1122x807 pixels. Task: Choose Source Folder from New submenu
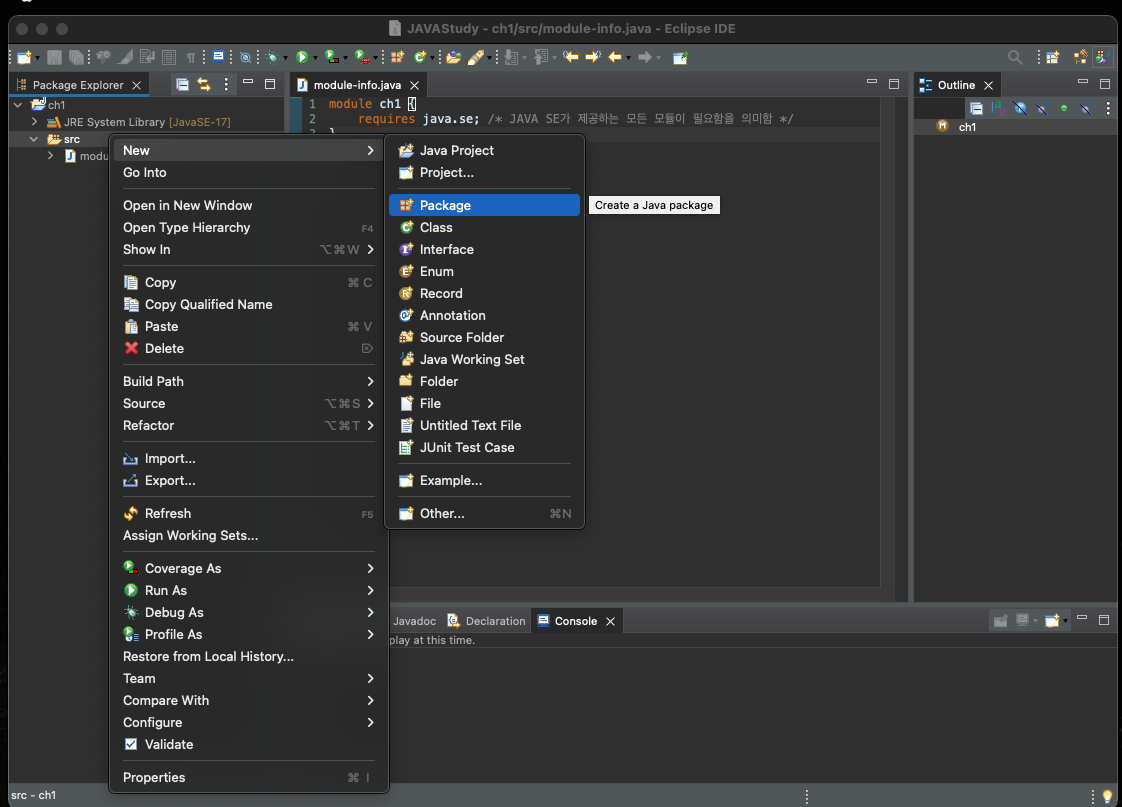pos(484,338)
